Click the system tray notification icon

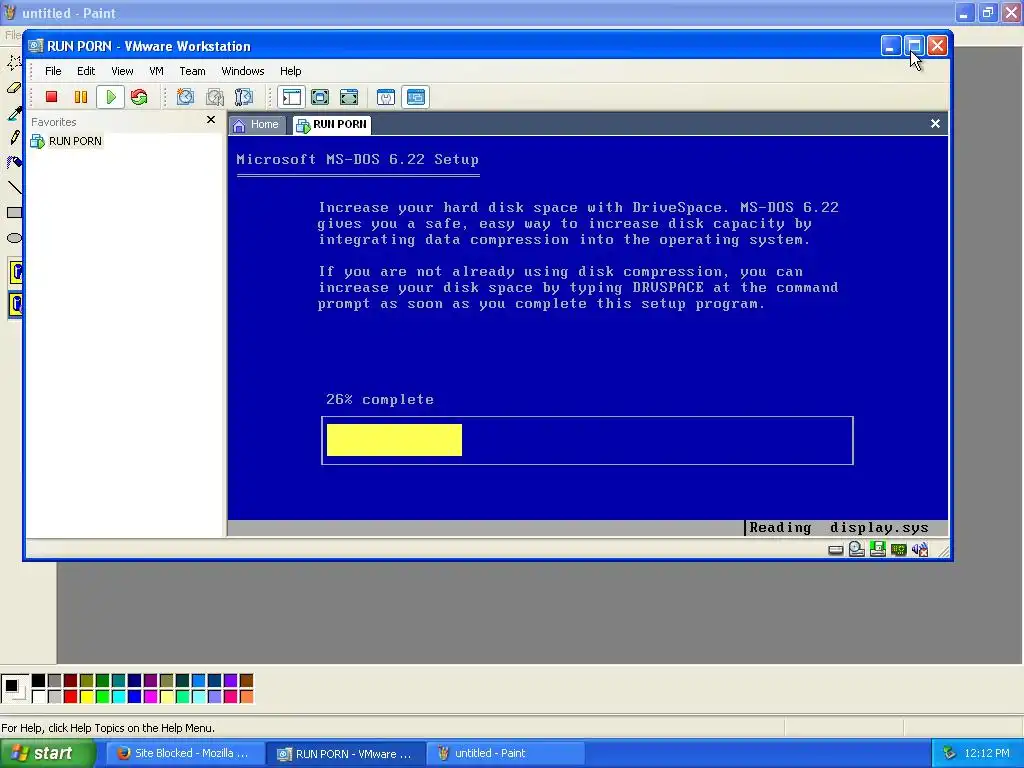(950, 754)
